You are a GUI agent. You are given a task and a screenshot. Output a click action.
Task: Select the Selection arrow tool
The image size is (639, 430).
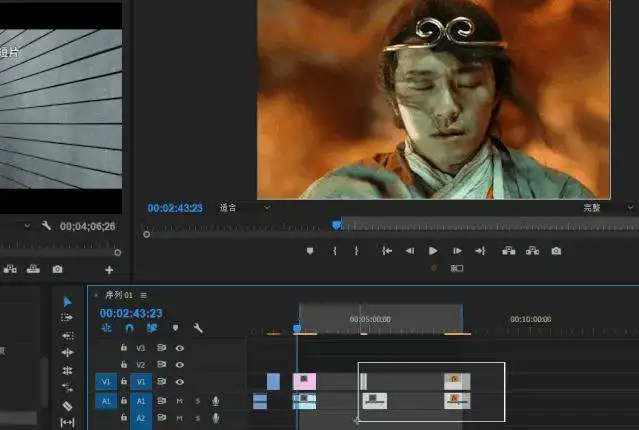pyautogui.click(x=68, y=301)
